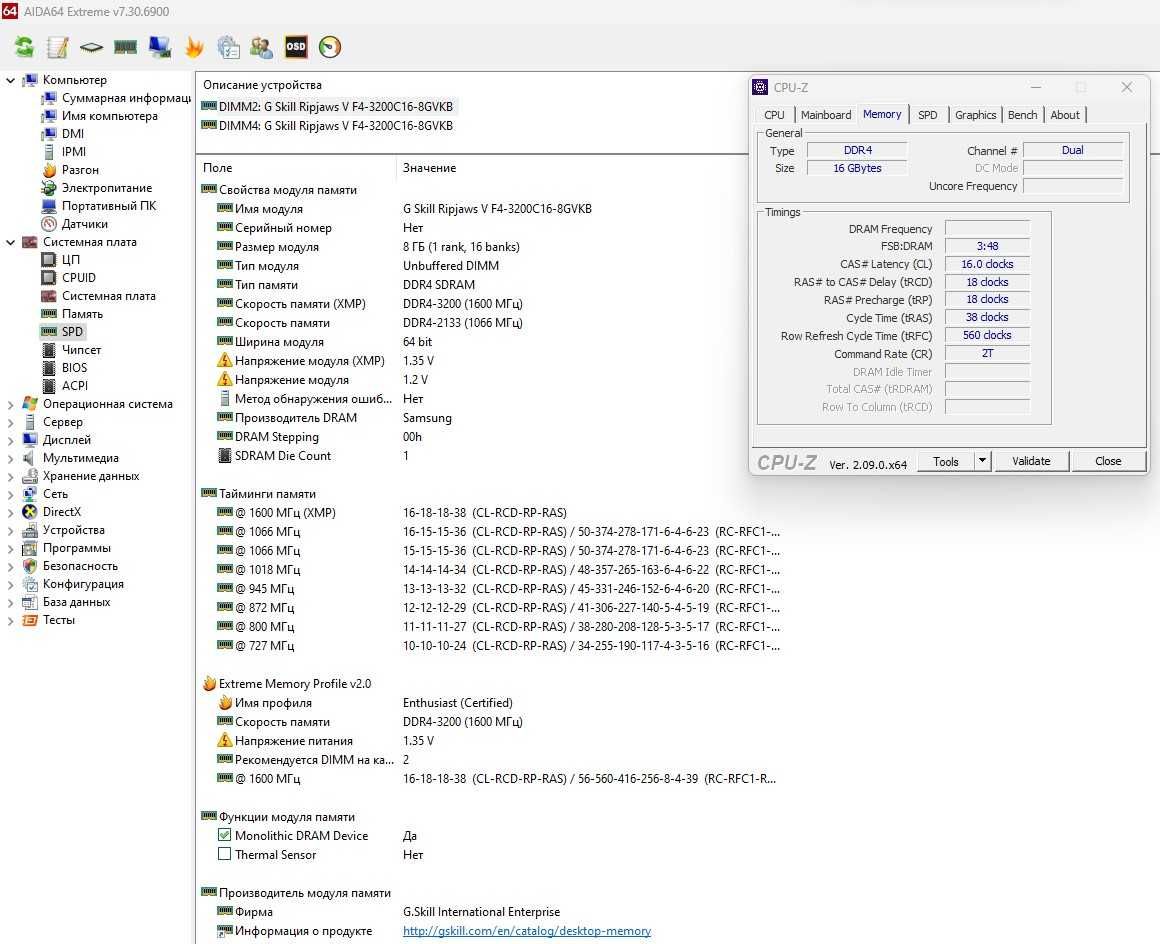Expand the Мультимедиа tree node
1160x944 pixels.
(10, 458)
